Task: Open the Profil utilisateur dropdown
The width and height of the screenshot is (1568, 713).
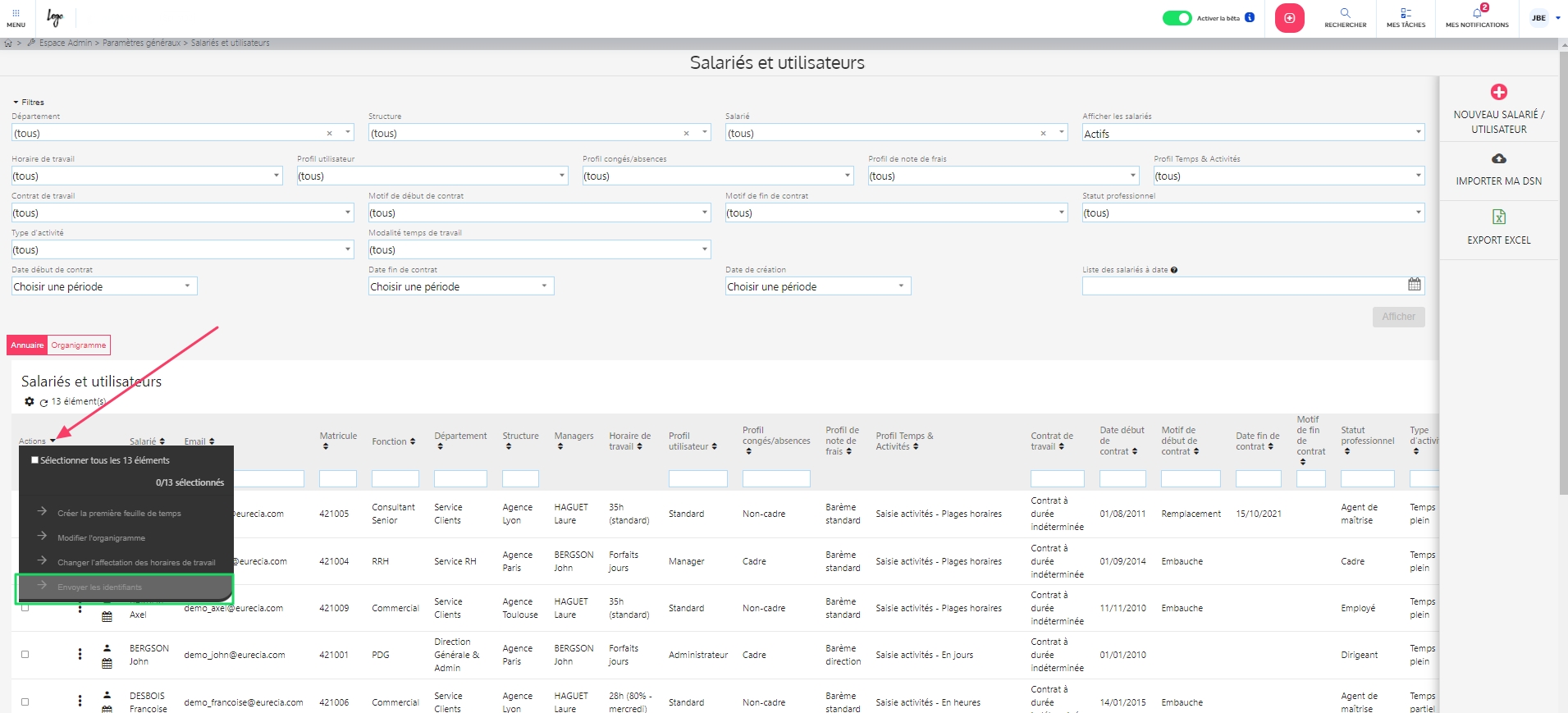Action: coord(432,176)
